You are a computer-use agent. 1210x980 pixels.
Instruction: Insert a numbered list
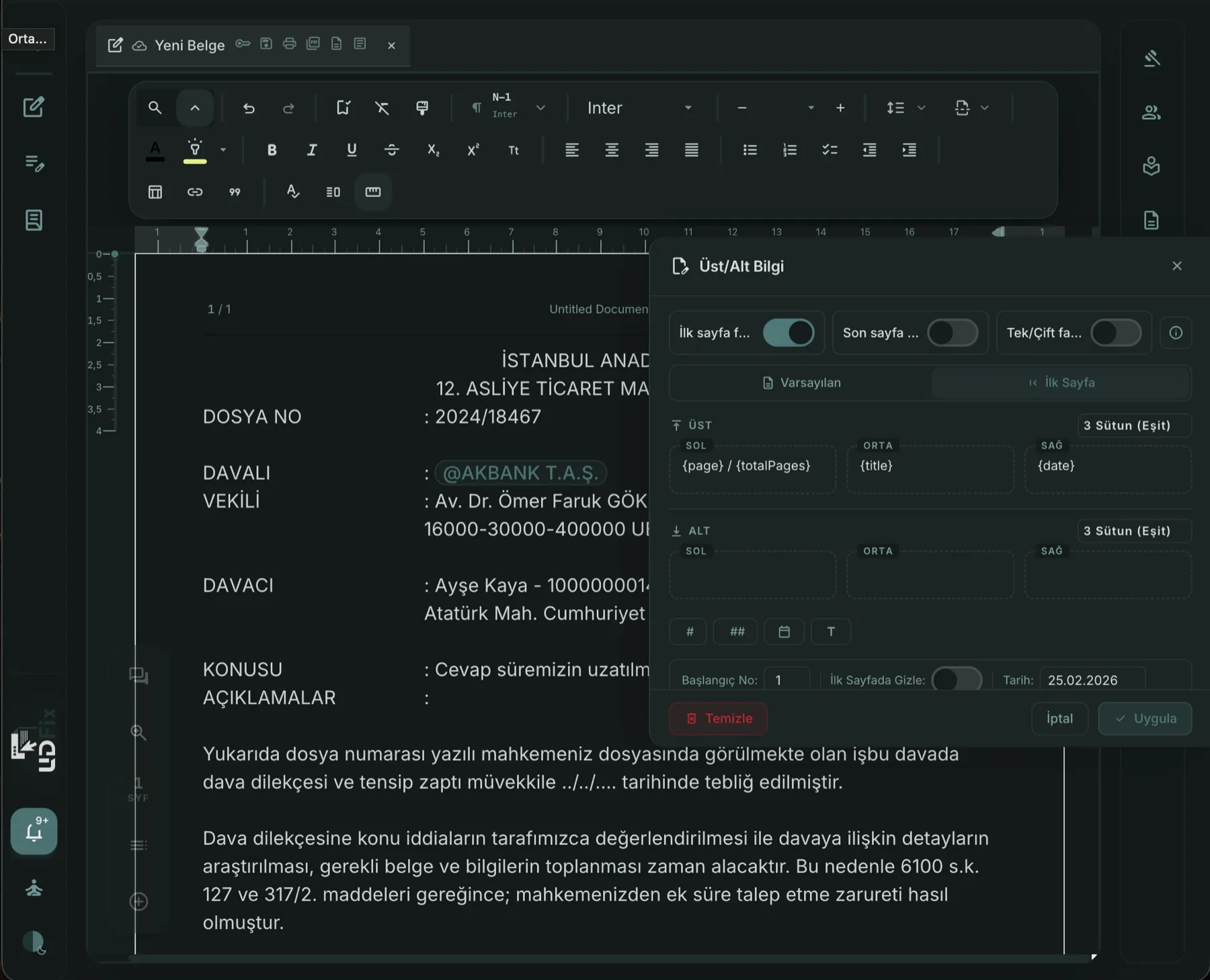(790, 150)
